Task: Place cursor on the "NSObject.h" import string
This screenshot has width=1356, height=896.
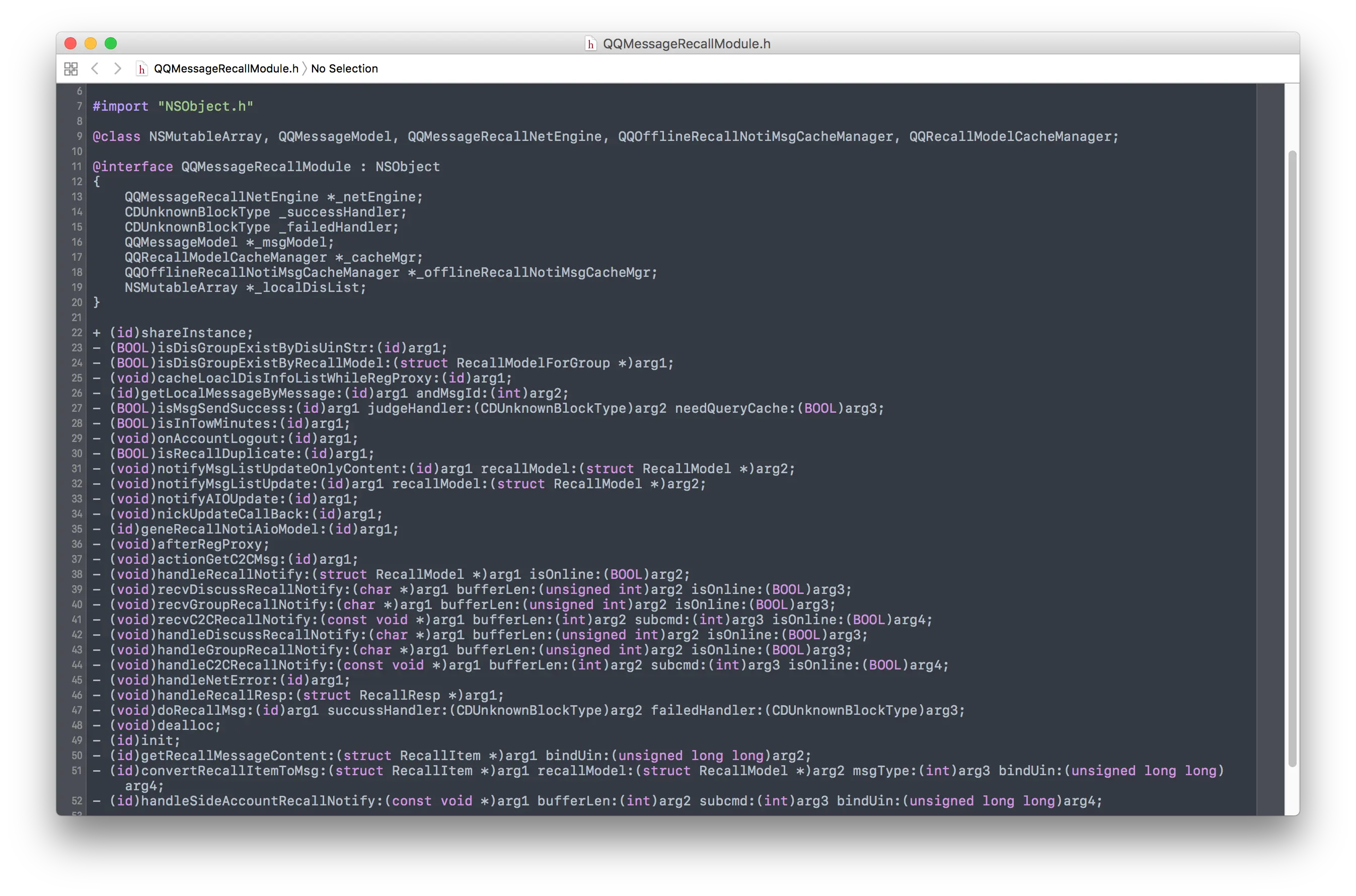Action: click(x=205, y=106)
